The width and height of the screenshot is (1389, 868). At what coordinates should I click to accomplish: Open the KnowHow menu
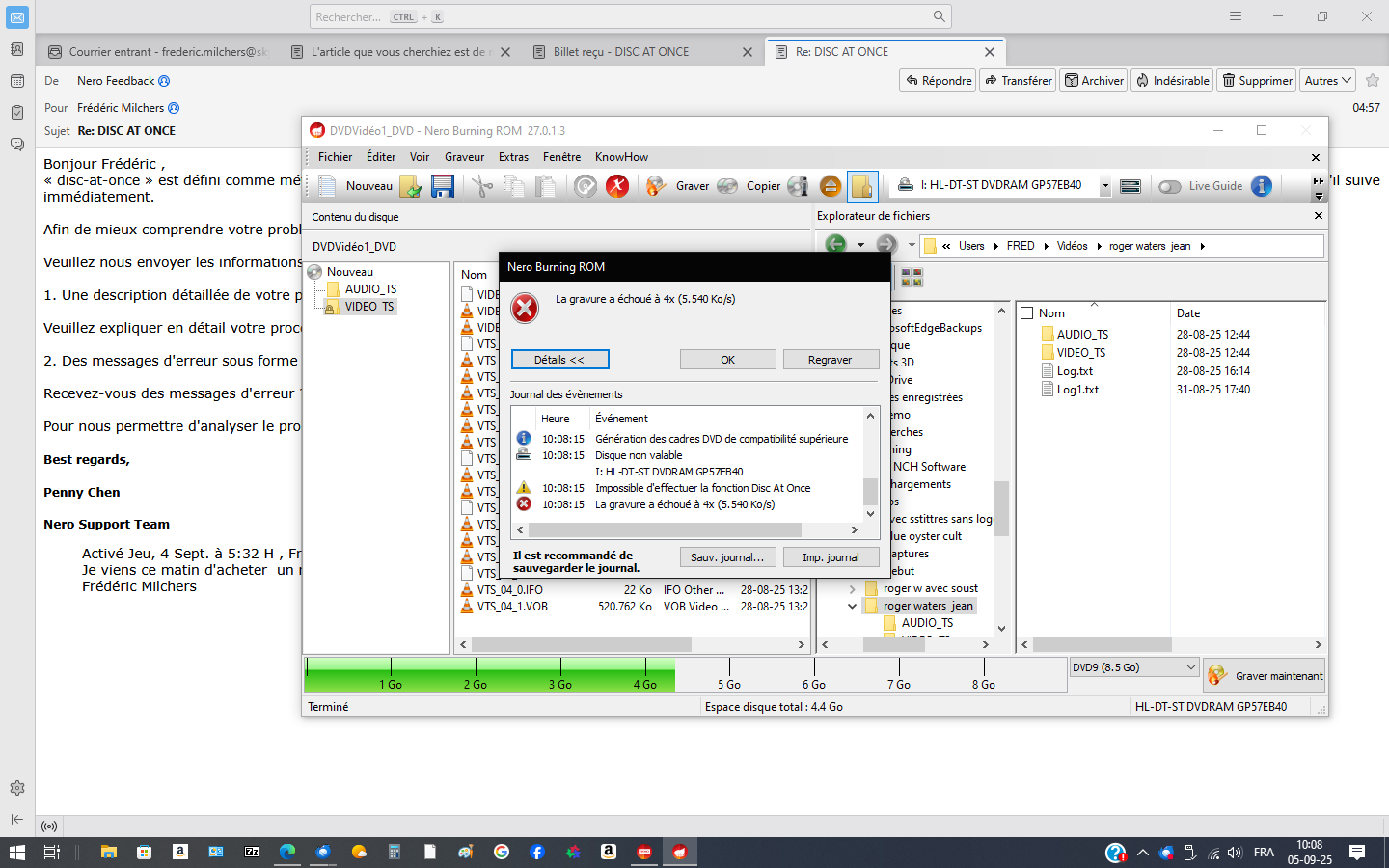click(x=621, y=157)
